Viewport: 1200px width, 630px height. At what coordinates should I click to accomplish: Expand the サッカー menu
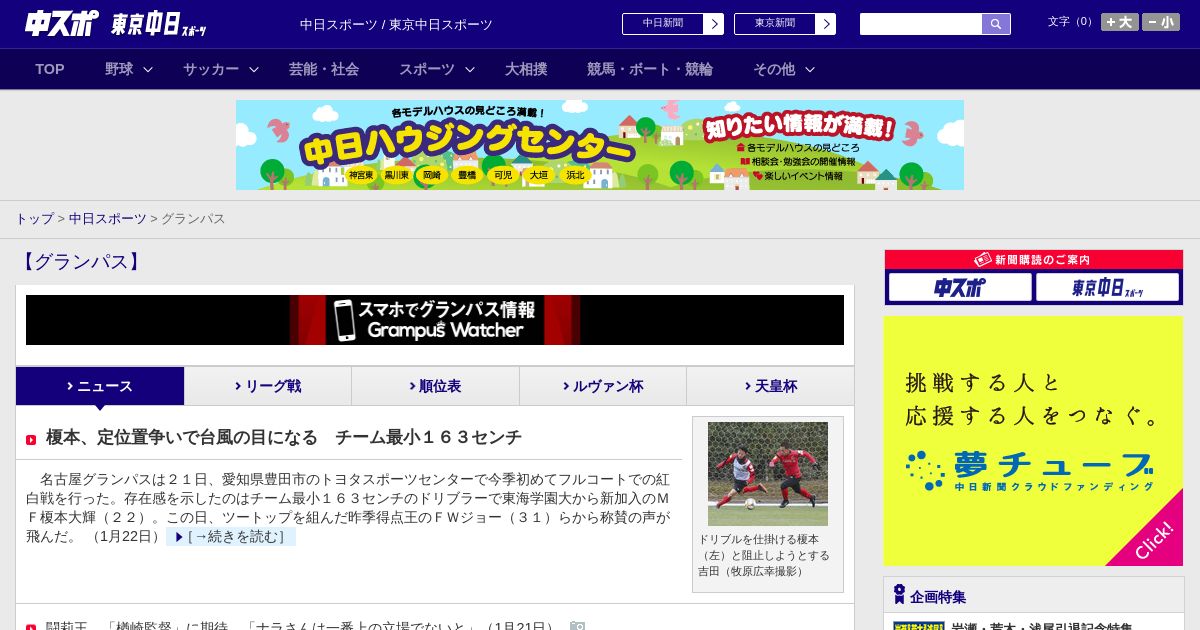[x=221, y=69]
